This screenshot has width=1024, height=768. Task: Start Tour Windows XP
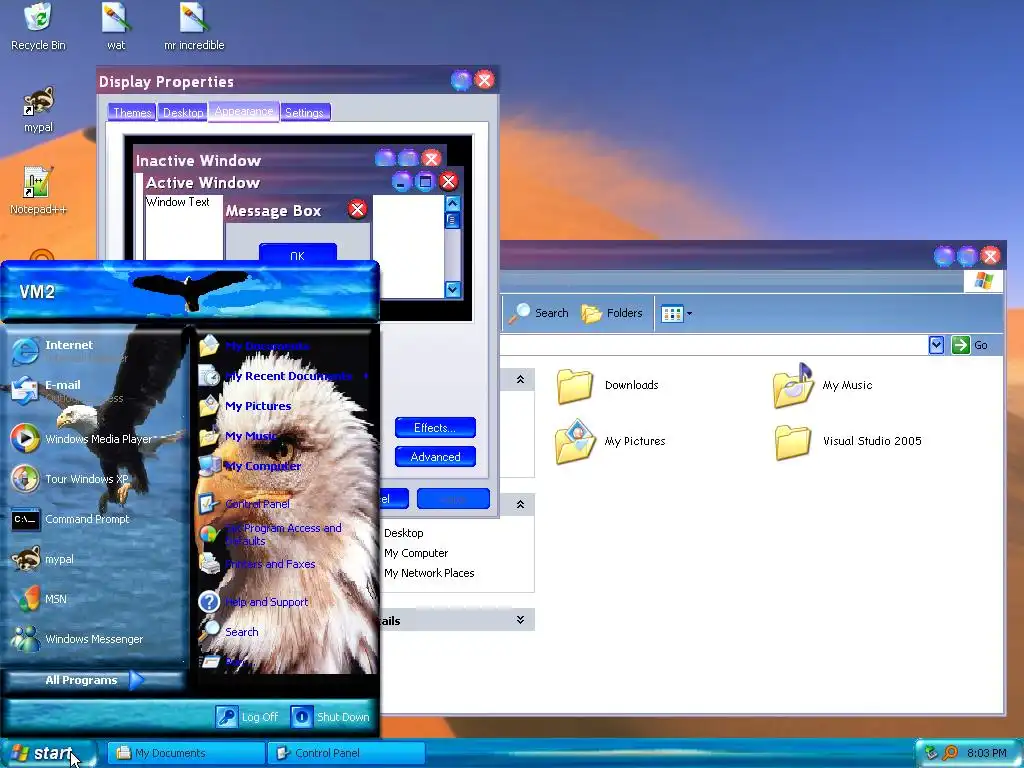click(x=95, y=479)
